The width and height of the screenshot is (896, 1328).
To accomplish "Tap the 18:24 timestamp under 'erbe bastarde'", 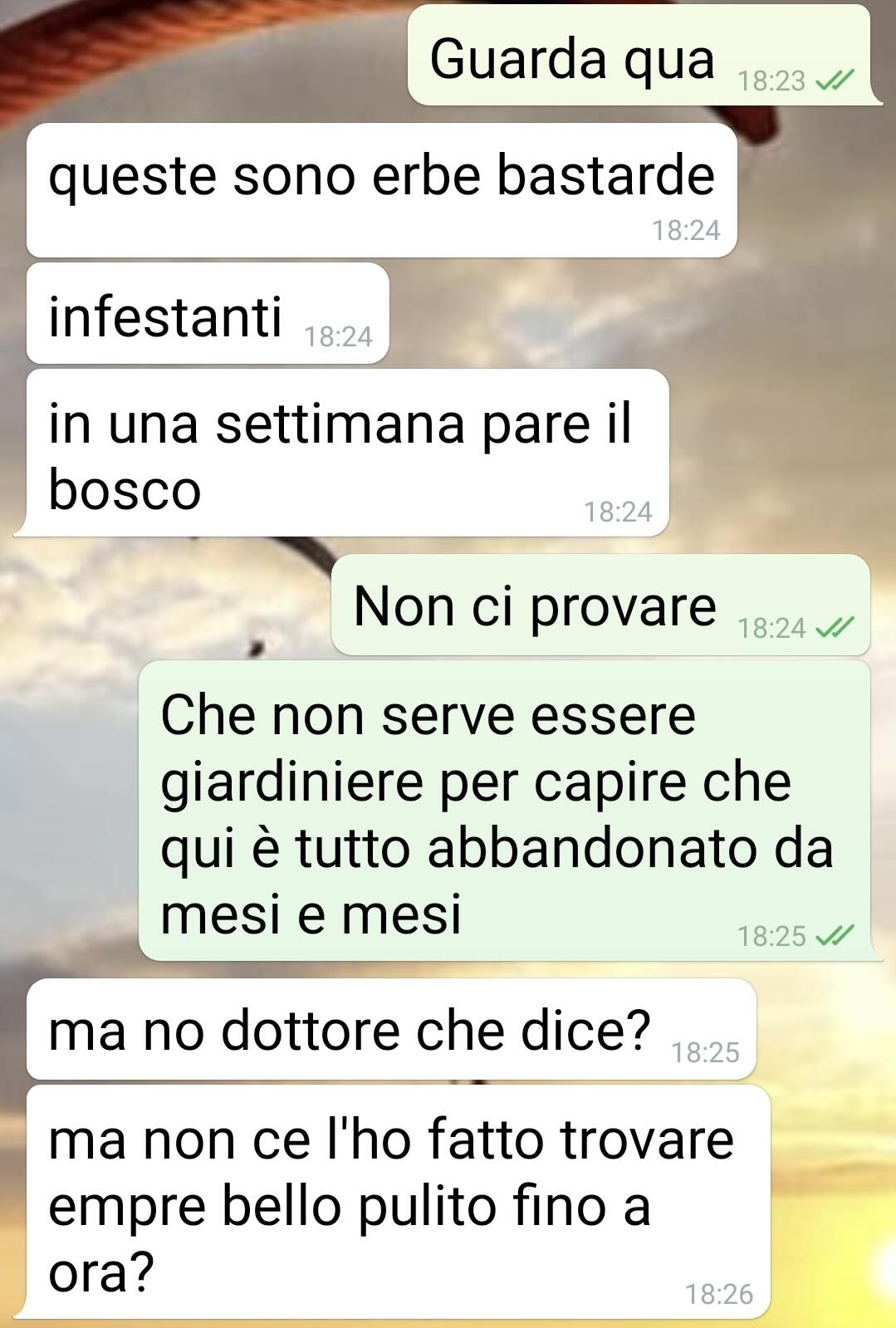I will [686, 230].
